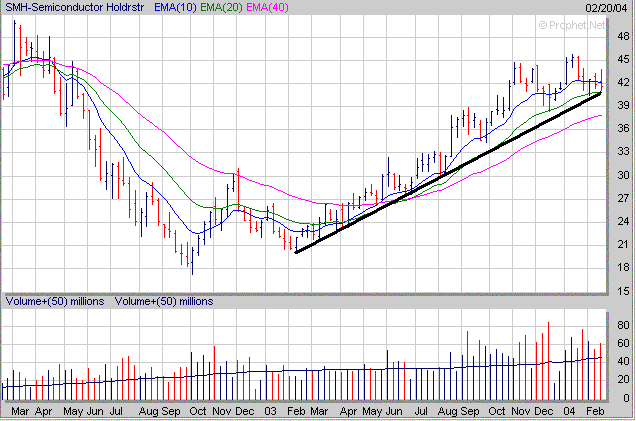This screenshot has height=421, width=636.
Task: Click the 42 price axis value
Action: pyautogui.click(x=623, y=82)
